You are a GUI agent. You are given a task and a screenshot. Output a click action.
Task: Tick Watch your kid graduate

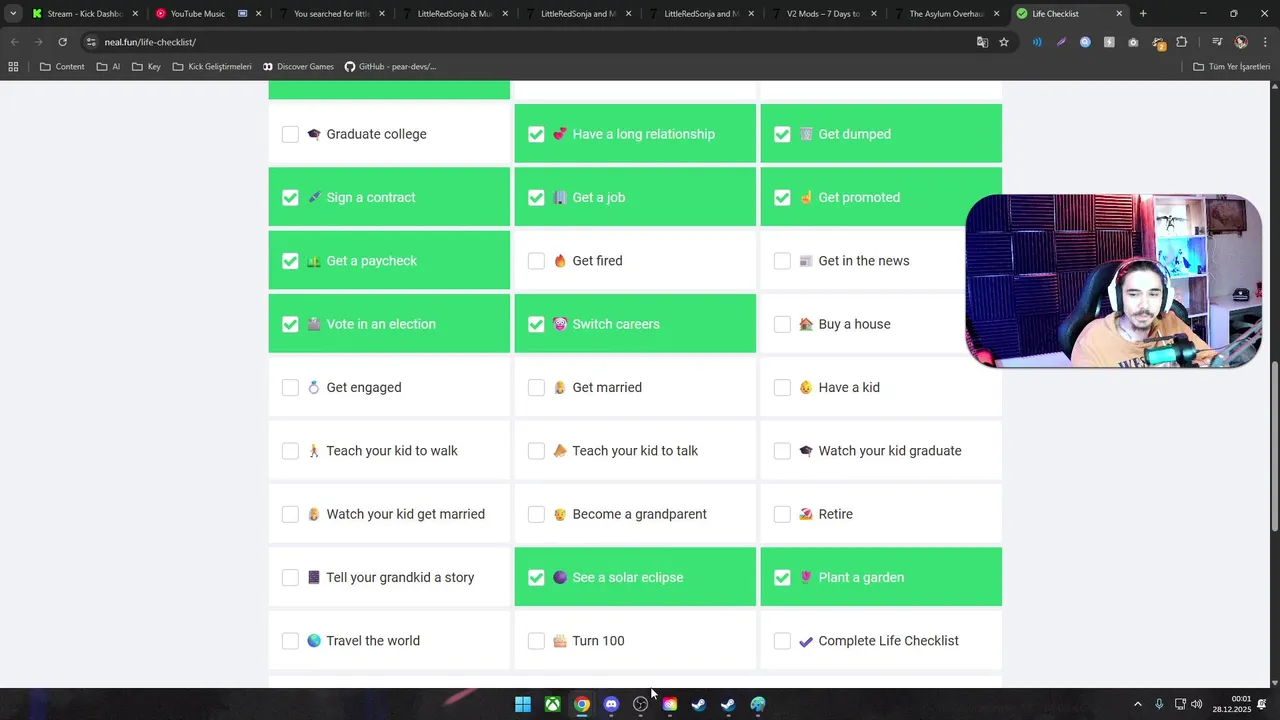pos(782,451)
